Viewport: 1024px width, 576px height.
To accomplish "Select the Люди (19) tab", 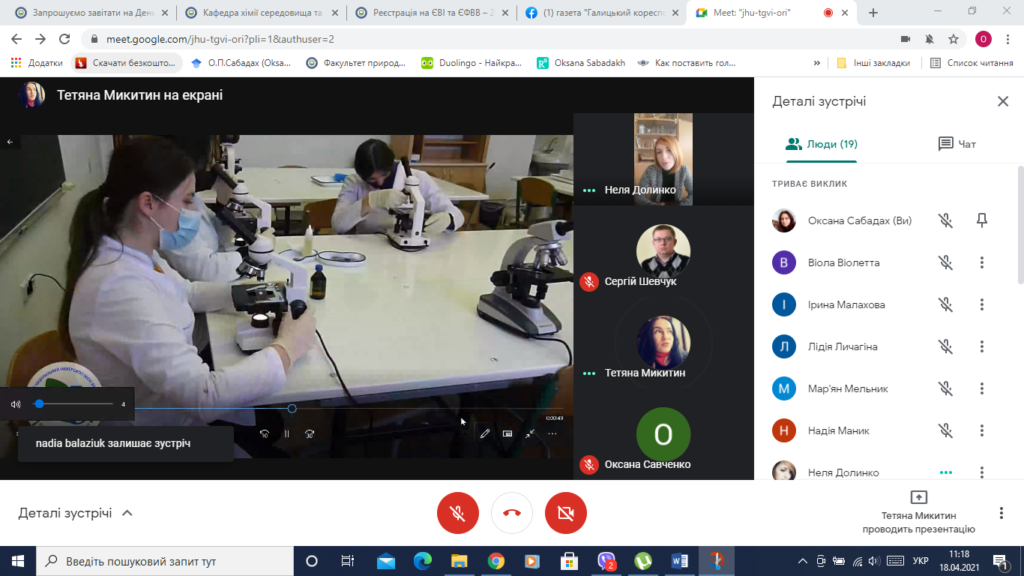I will (821, 144).
